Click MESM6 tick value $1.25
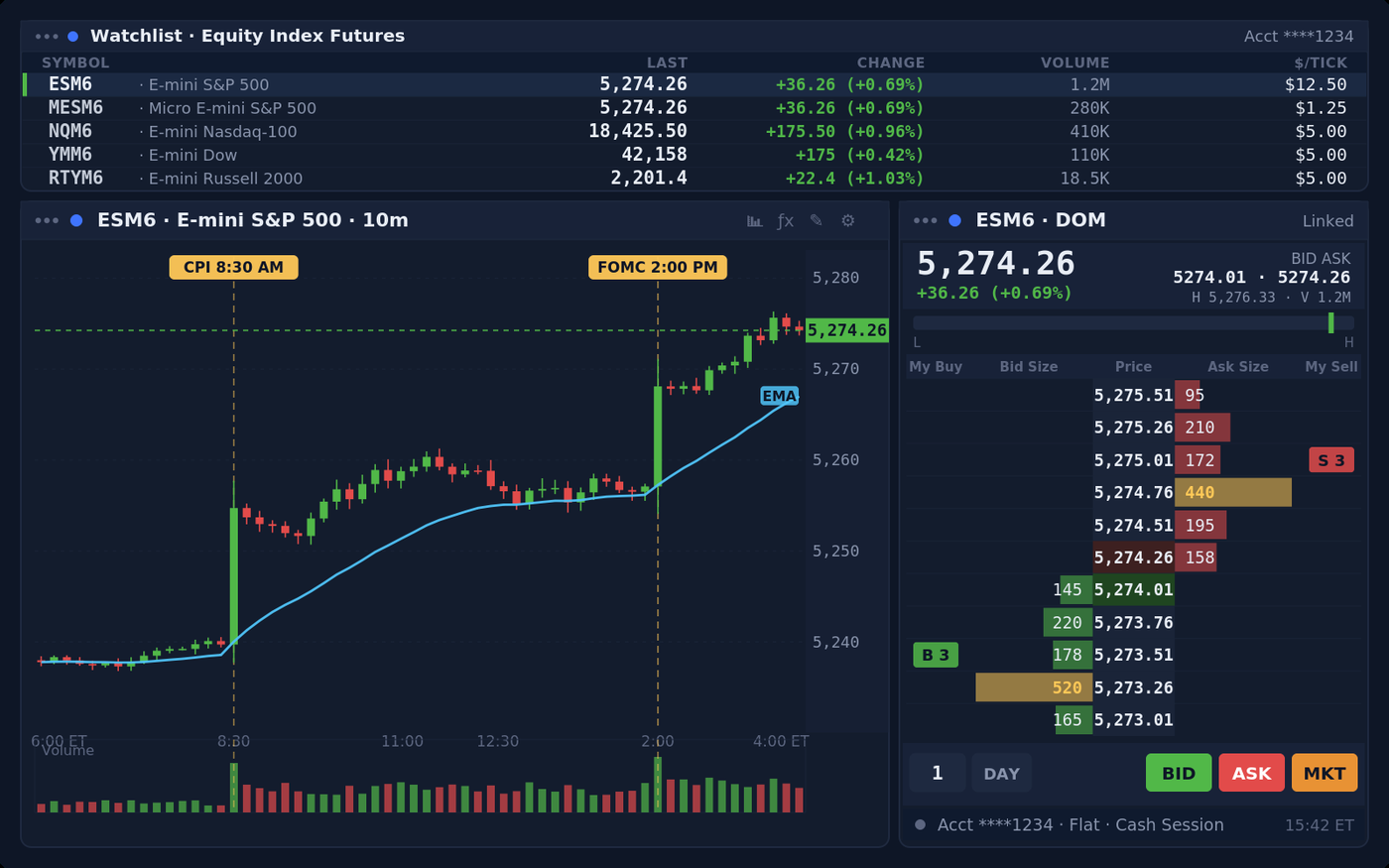The height and width of the screenshot is (868, 1389). [1321, 108]
